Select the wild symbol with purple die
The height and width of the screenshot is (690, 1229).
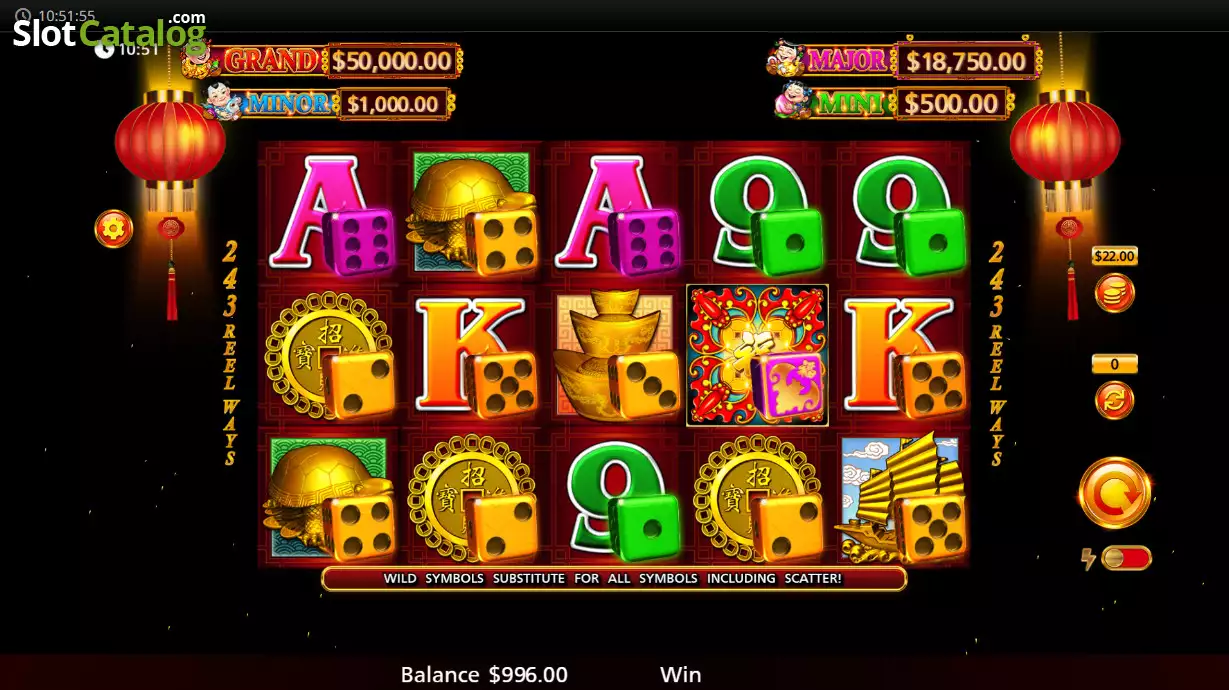click(757, 355)
